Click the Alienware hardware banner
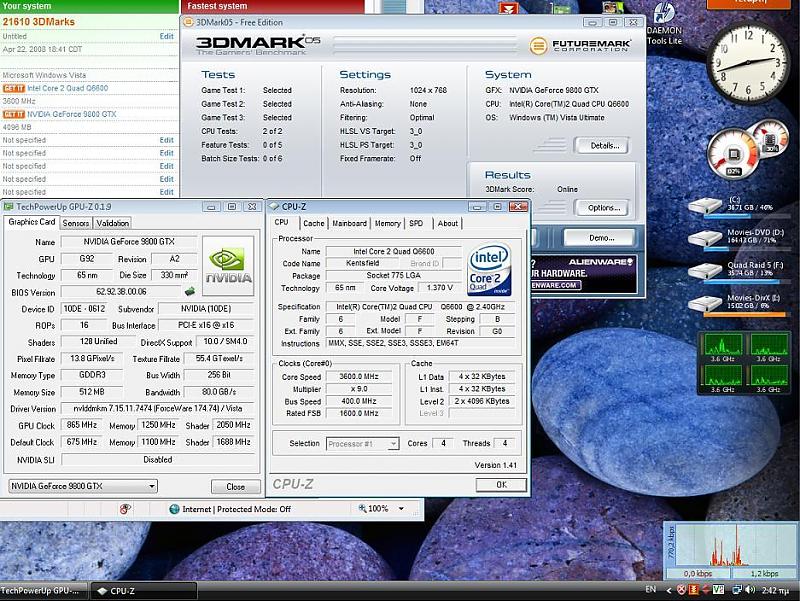The image size is (800, 601). pos(584,274)
